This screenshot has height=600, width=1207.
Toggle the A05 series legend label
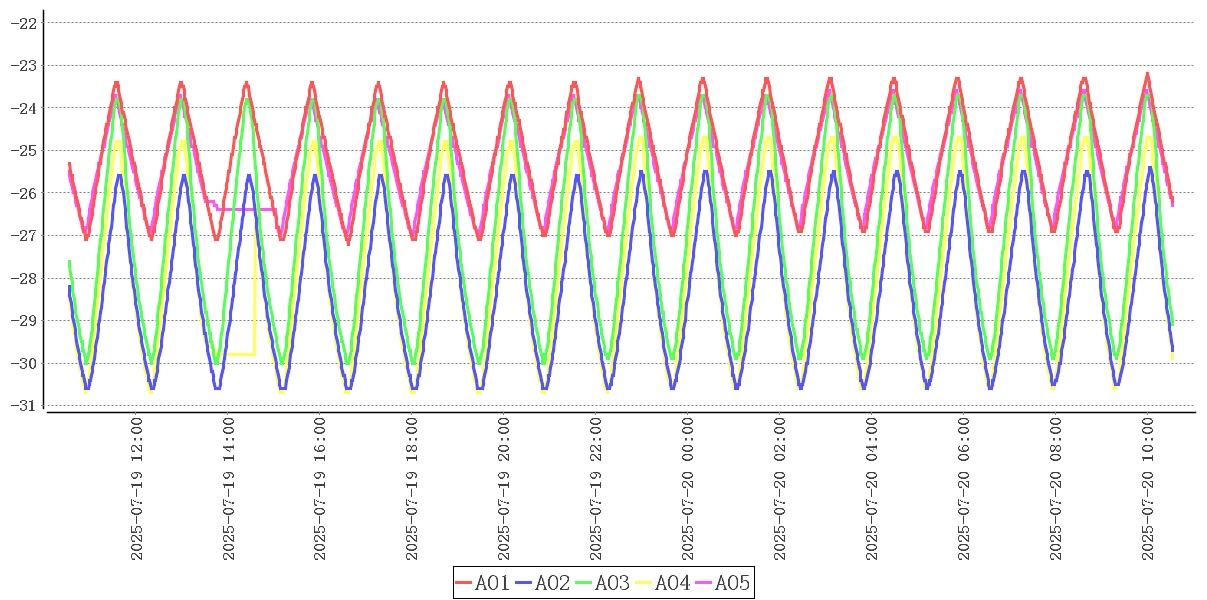(732, 582)
